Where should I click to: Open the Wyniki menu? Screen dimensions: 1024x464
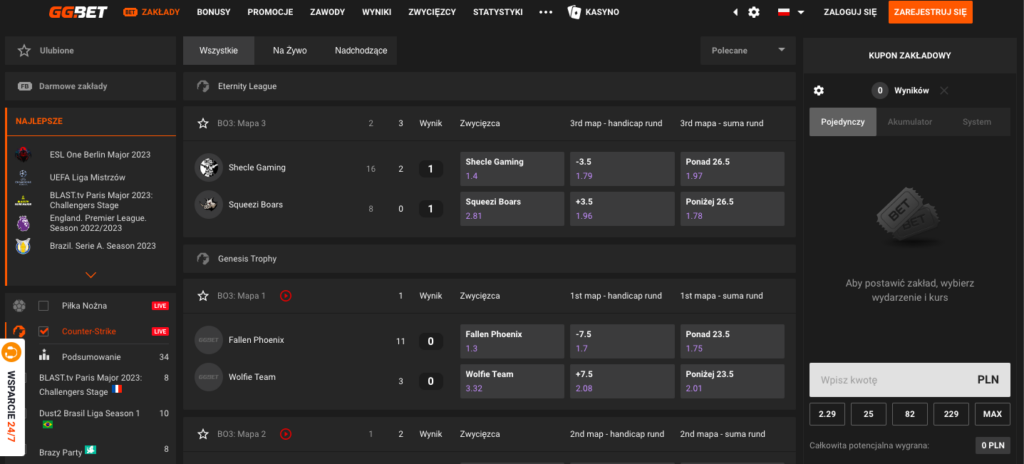[x=377, y=12]
